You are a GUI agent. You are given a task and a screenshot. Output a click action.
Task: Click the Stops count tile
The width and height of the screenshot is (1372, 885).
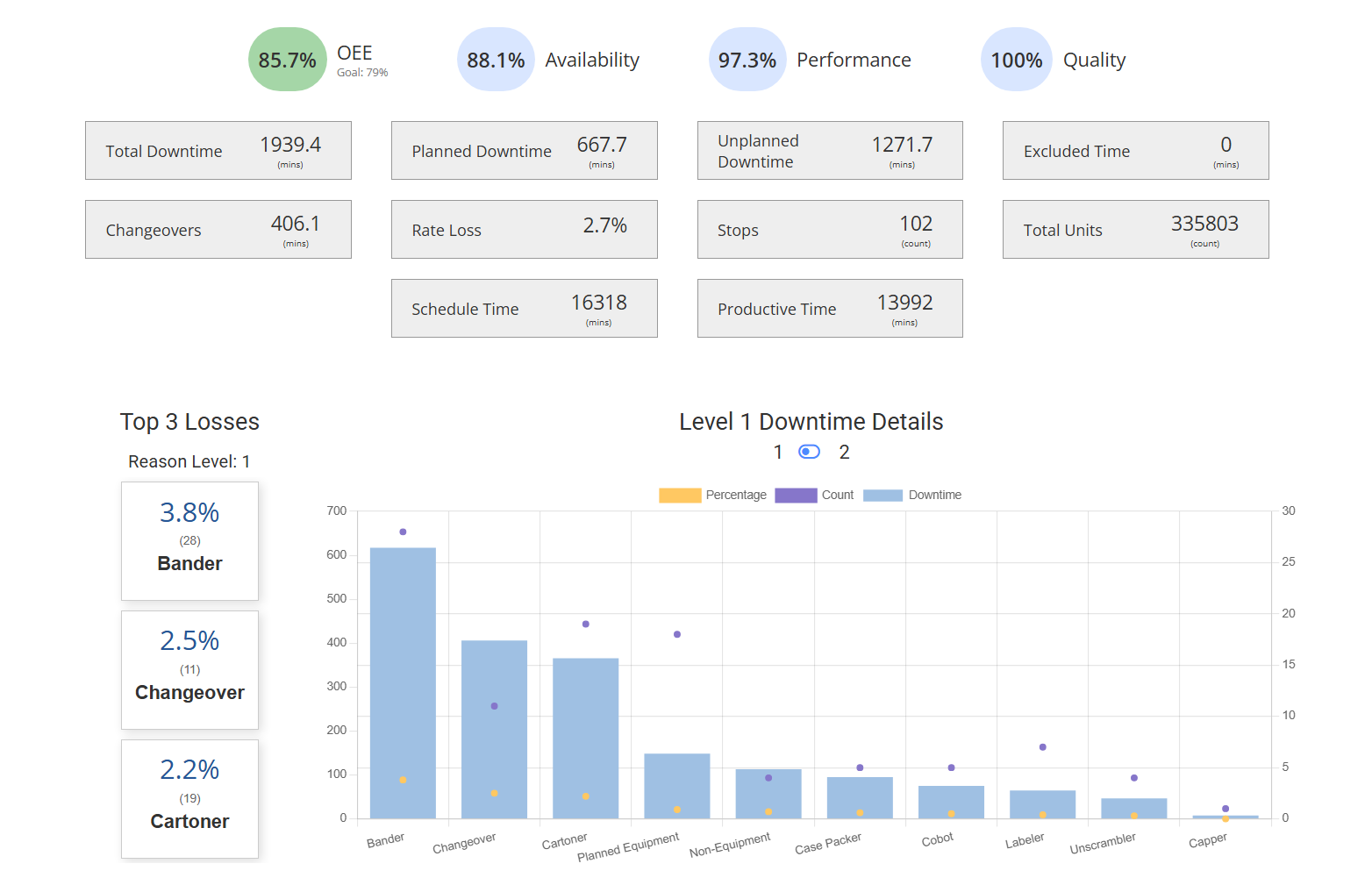(x=830, y=230)
